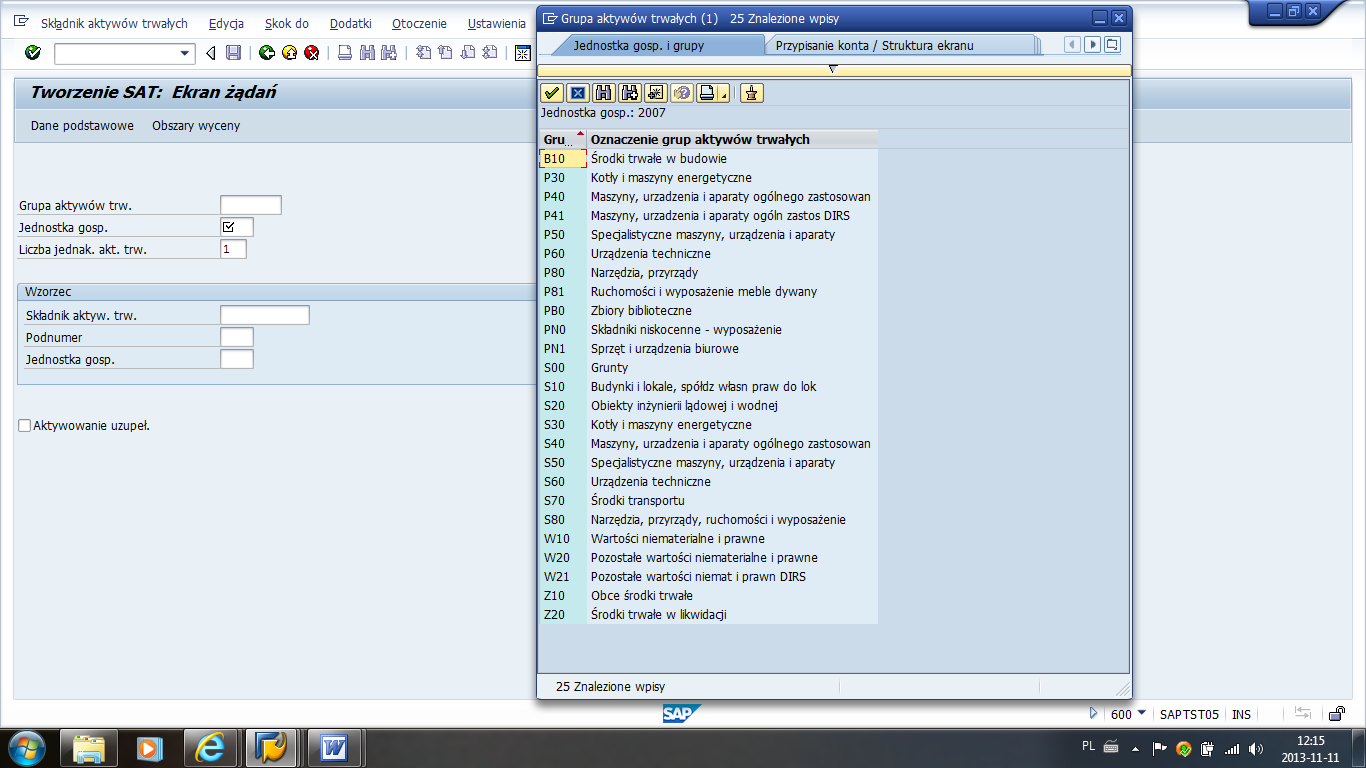Open the Składnik aktywów trwałych menu
Viewport: 1366px width, 768px height.
coord(114,23)
